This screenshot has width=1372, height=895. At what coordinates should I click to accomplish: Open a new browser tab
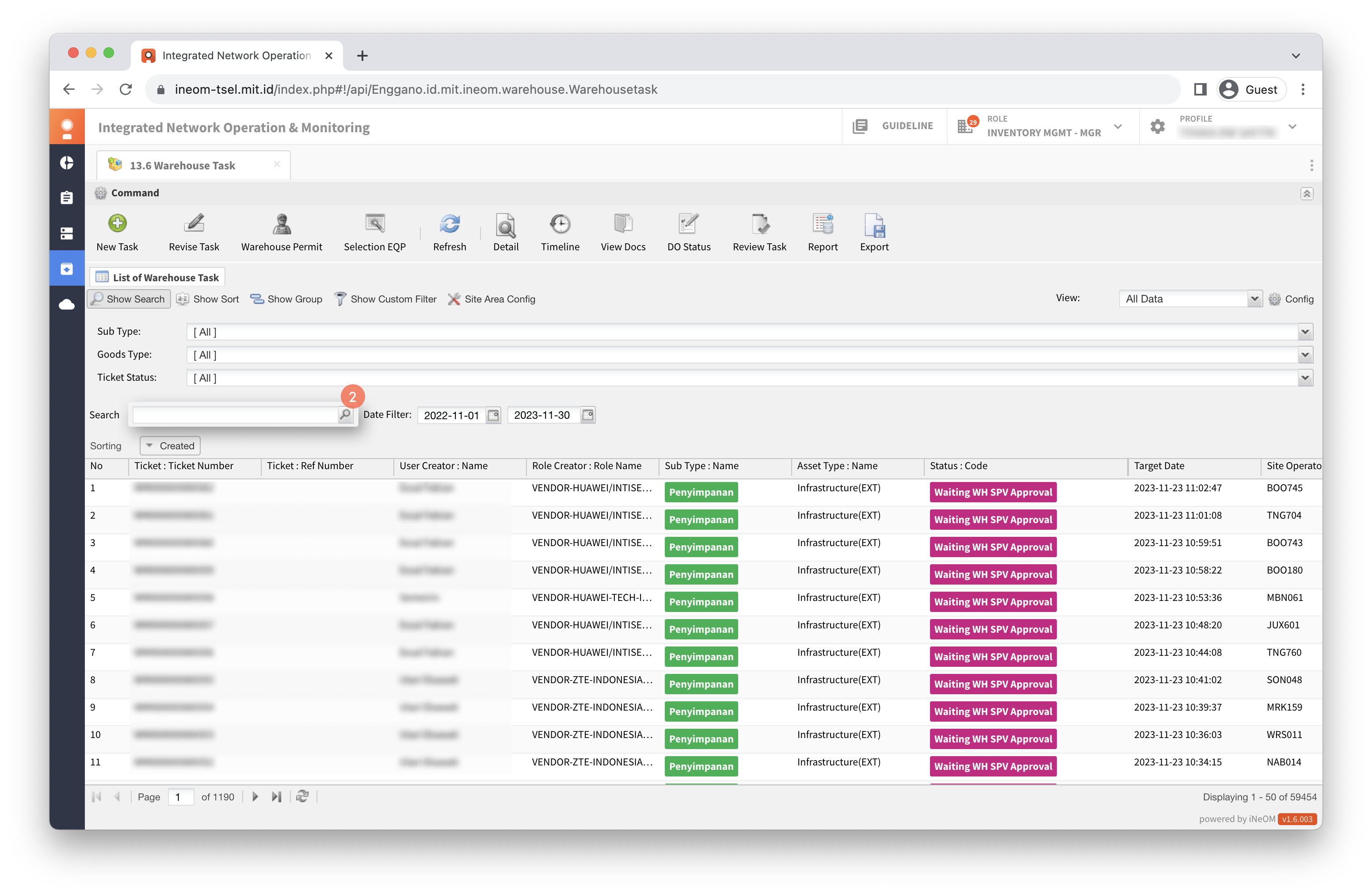coord(362,56)
